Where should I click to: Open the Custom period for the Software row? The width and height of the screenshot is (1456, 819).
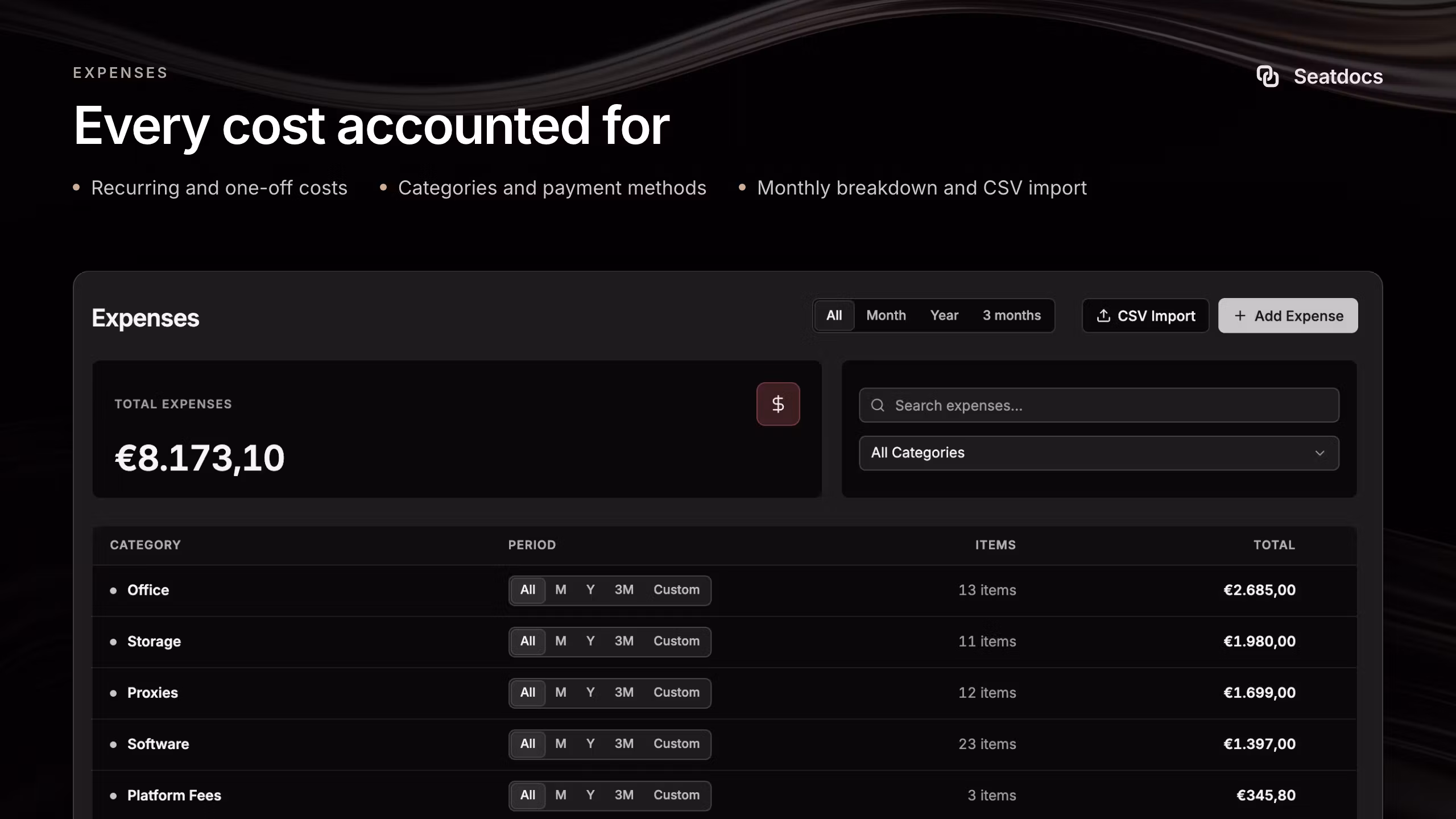pos(676,743)
